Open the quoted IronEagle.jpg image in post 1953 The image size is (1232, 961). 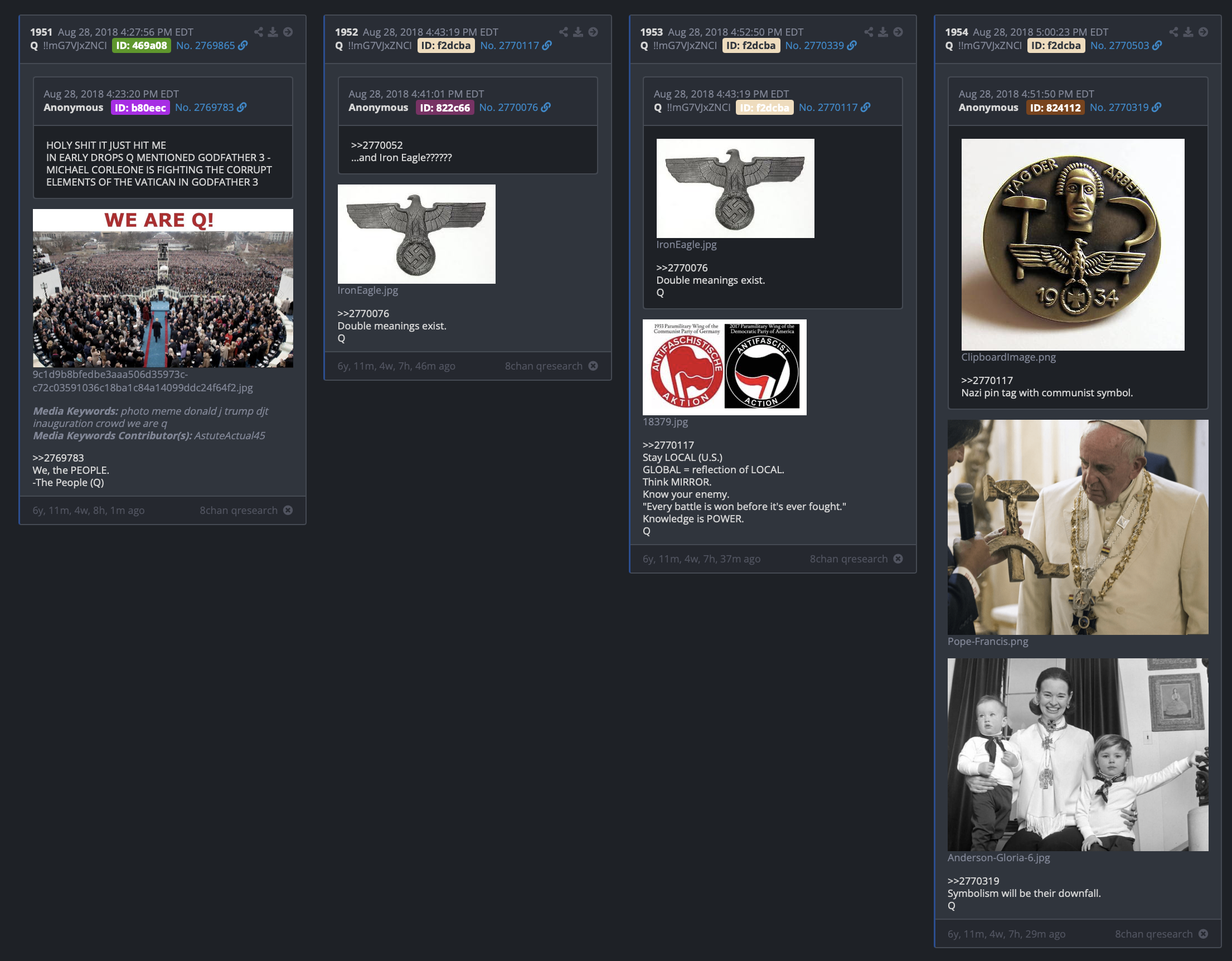736,188
